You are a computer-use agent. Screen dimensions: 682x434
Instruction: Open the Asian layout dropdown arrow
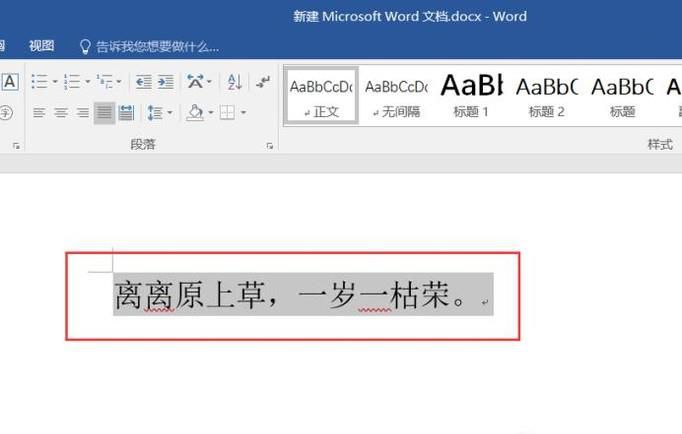(x=210, y=81)
